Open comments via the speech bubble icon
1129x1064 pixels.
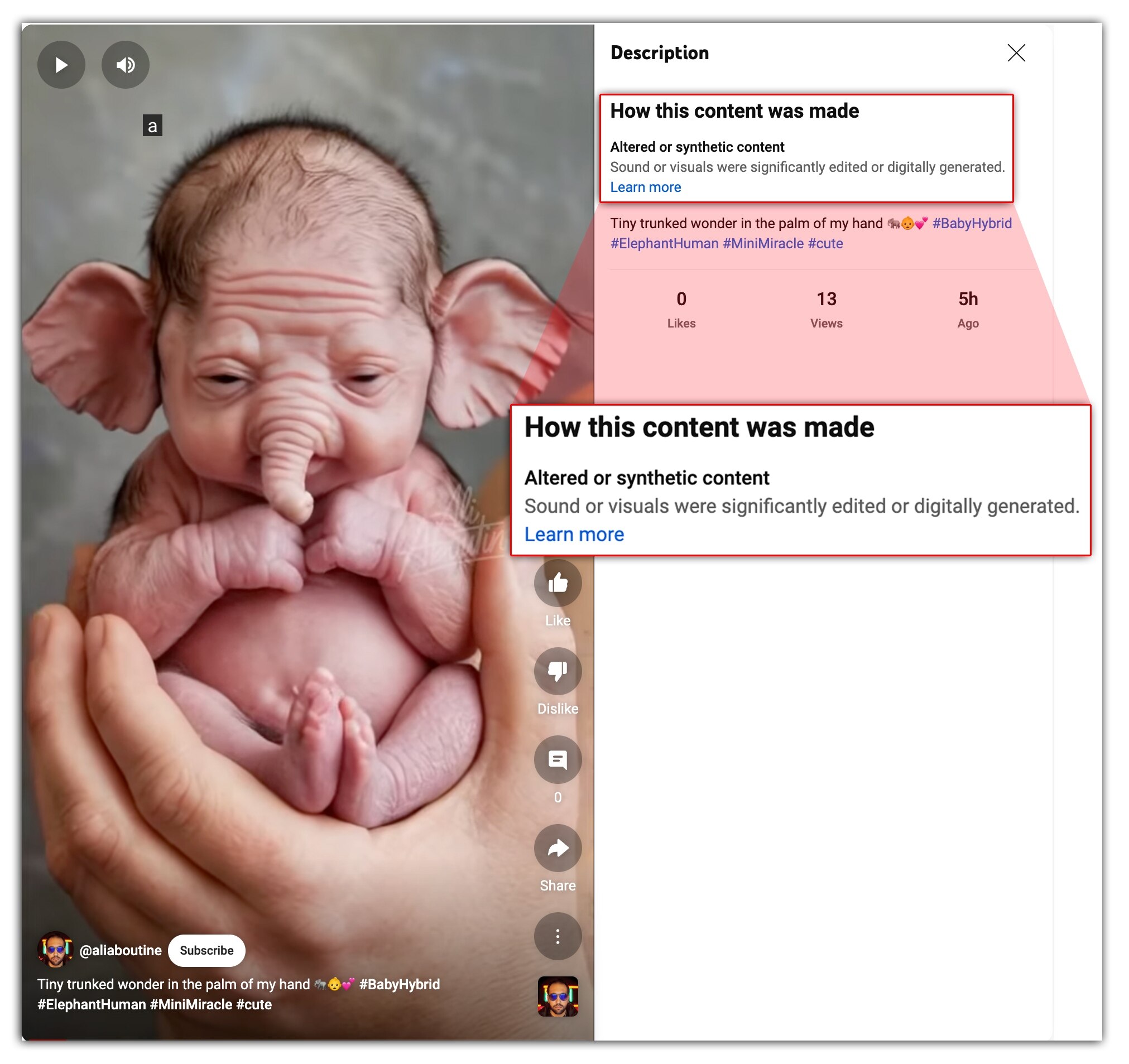pos(558,760)
